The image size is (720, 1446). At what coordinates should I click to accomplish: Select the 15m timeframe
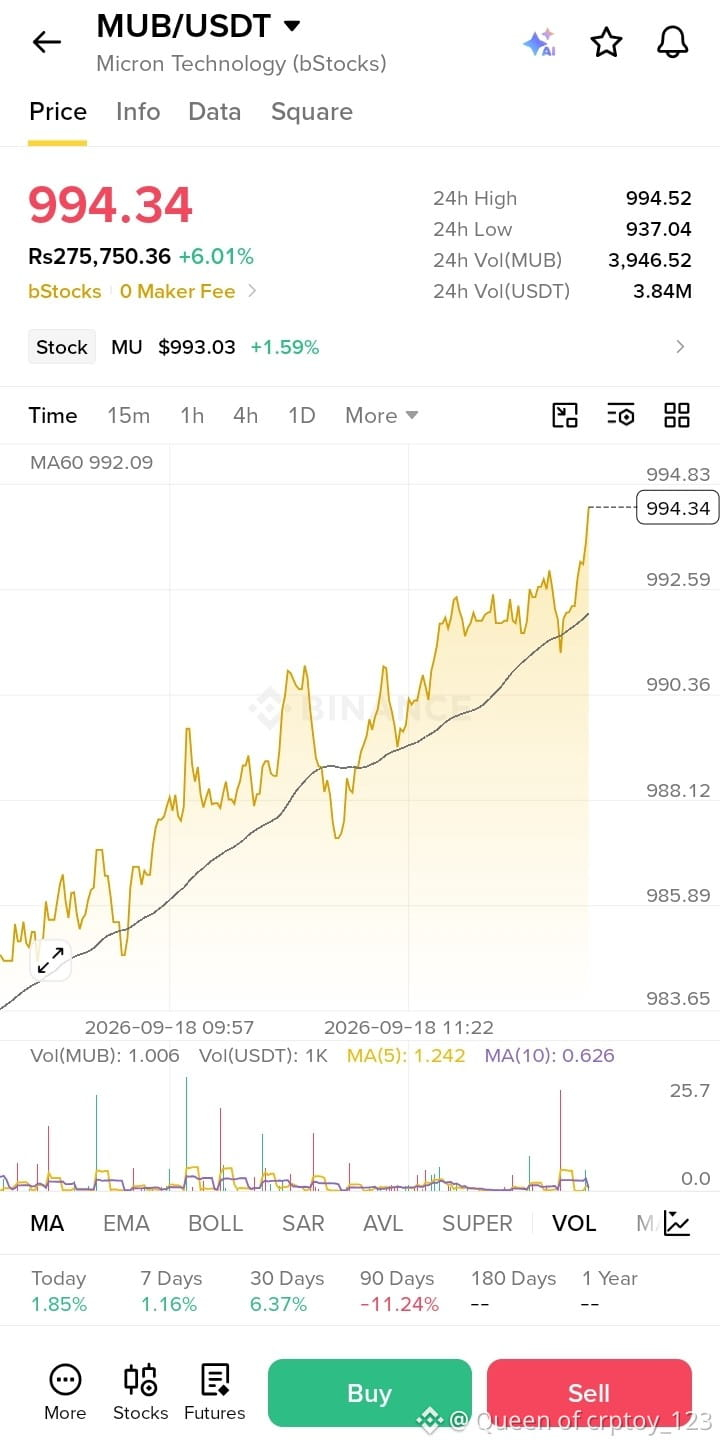[x=129, y=415]
